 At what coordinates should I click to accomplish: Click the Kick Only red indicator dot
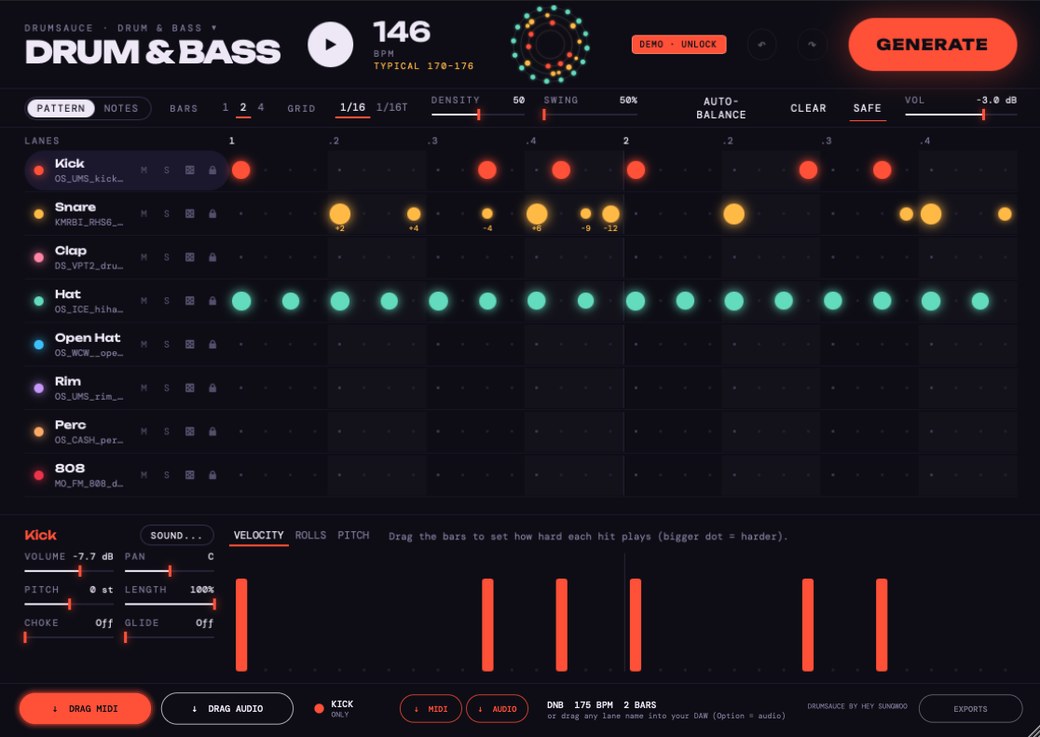[x=319, y=708]
